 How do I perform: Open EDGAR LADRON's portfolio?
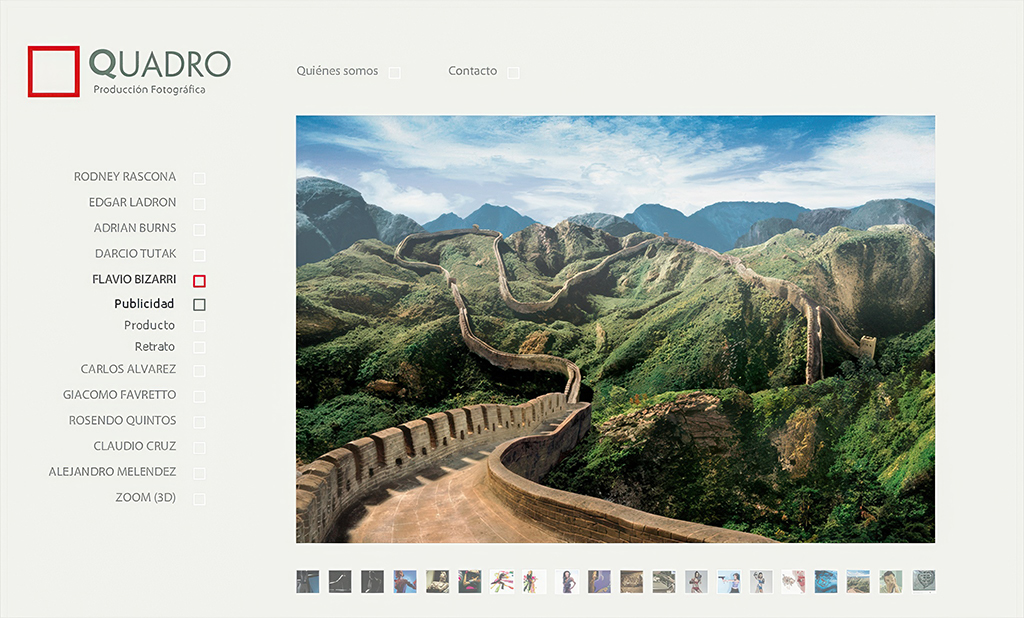(132, 202)
